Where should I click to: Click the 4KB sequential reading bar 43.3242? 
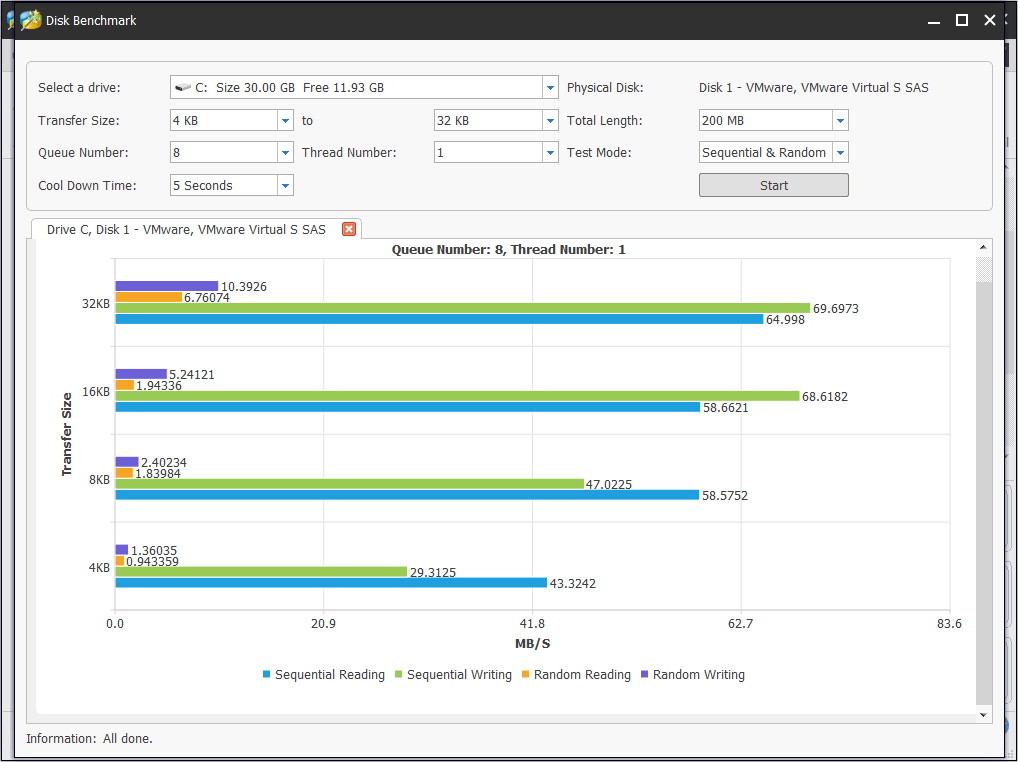331,583
